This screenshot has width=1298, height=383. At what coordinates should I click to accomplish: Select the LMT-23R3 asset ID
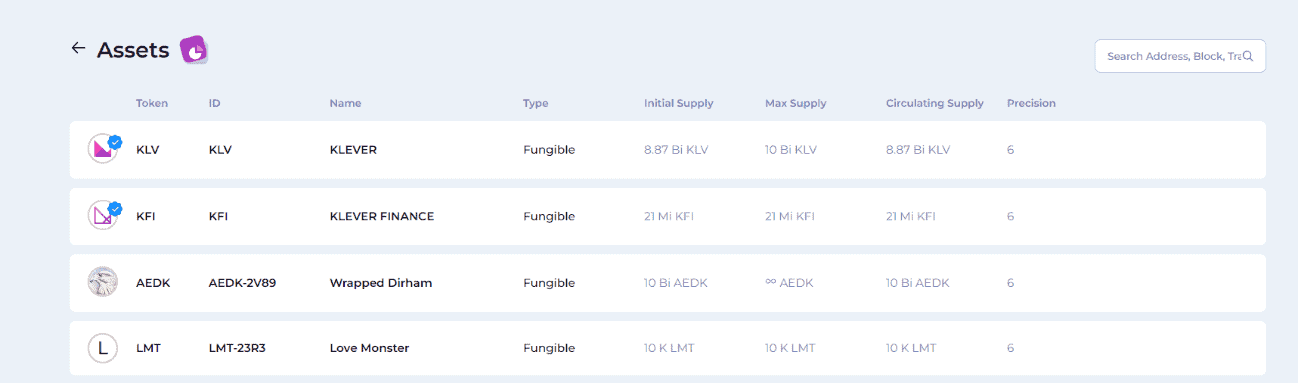tap(237, 348)
